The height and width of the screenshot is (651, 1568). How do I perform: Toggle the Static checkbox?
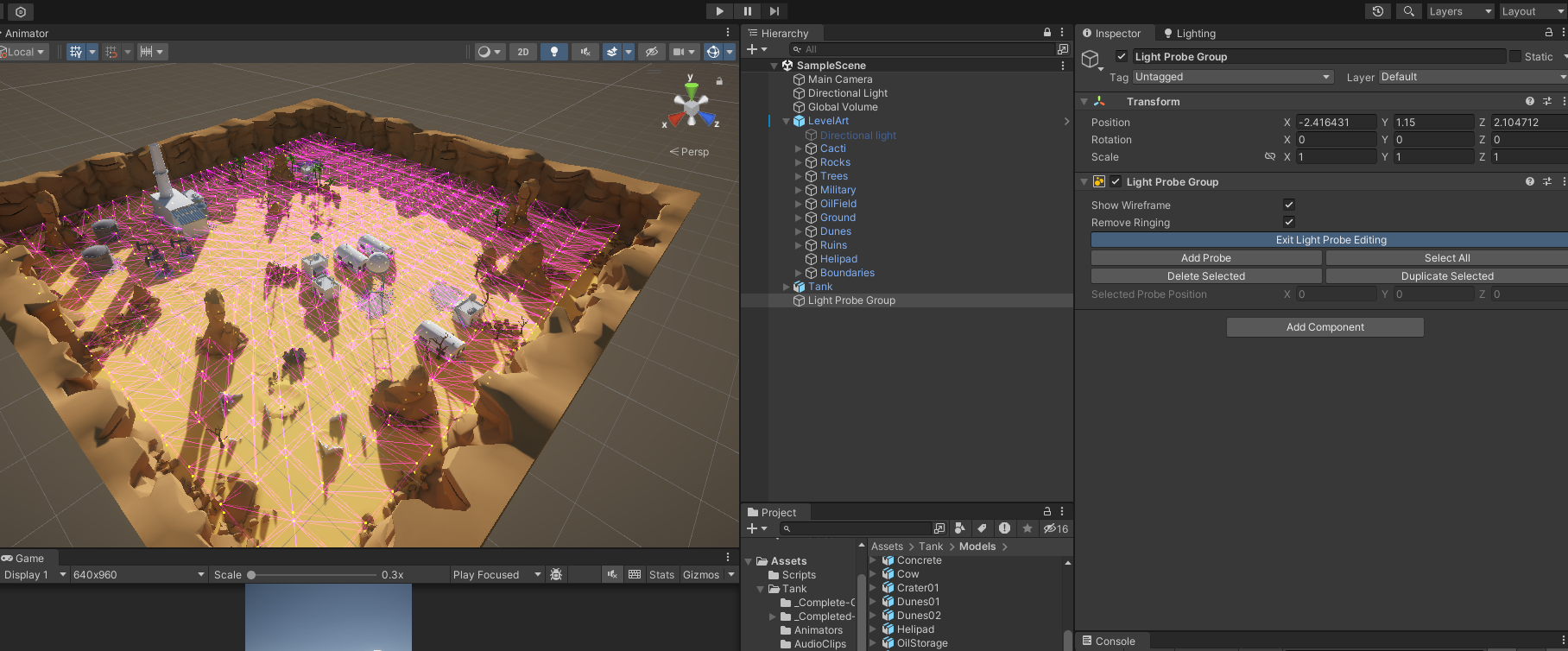coord(1515,56)
